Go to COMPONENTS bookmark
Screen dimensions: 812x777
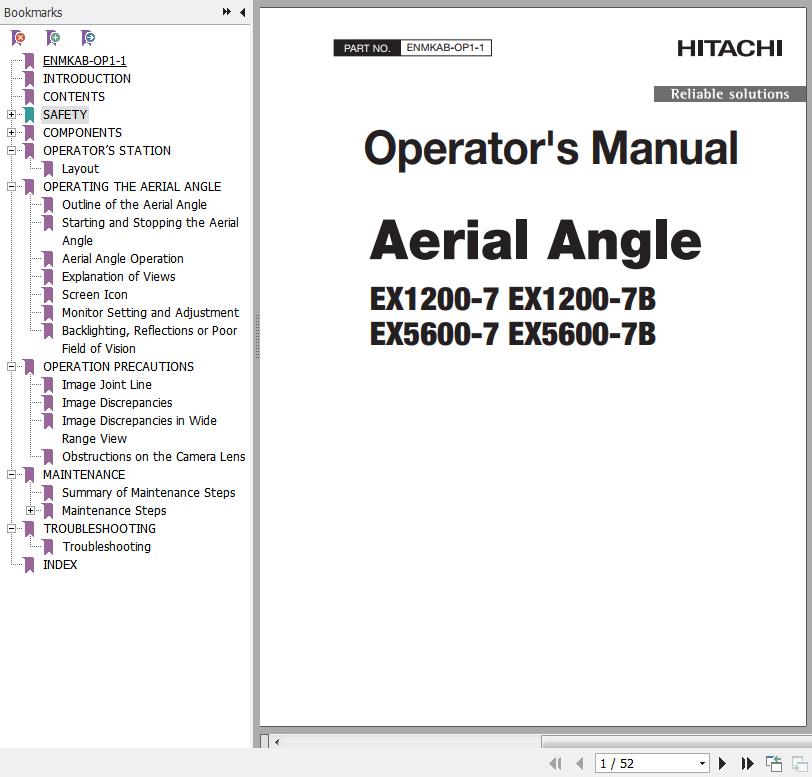point(82,133)
